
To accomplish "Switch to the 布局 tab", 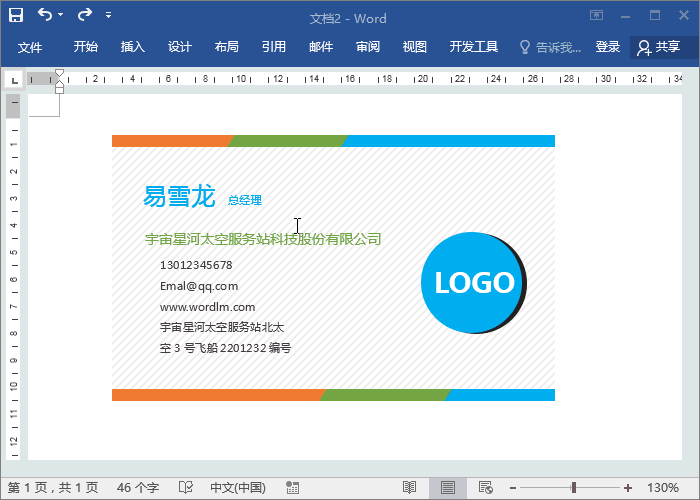I will pyautogui.click(x=227, y=47).
